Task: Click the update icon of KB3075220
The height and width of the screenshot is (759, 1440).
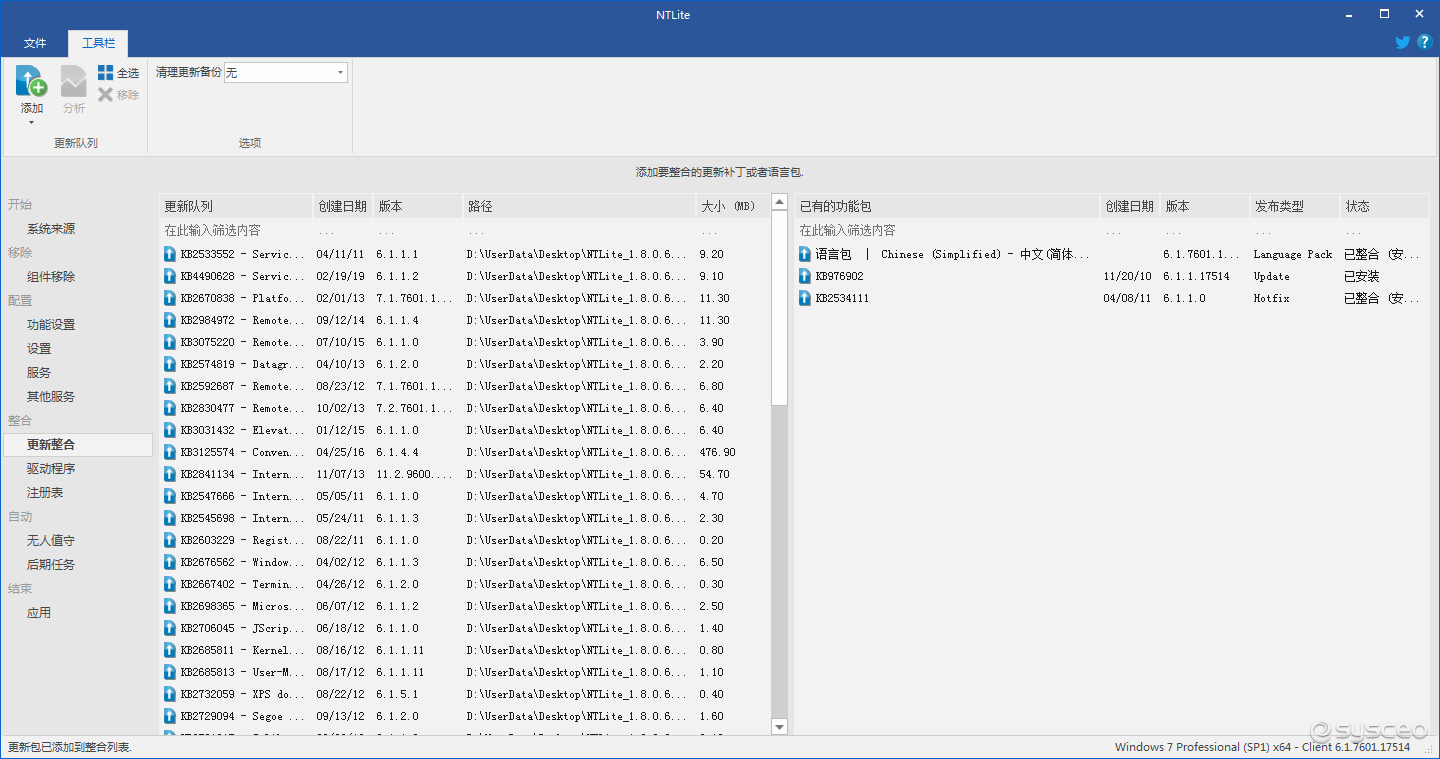Action: pos(170,342)
